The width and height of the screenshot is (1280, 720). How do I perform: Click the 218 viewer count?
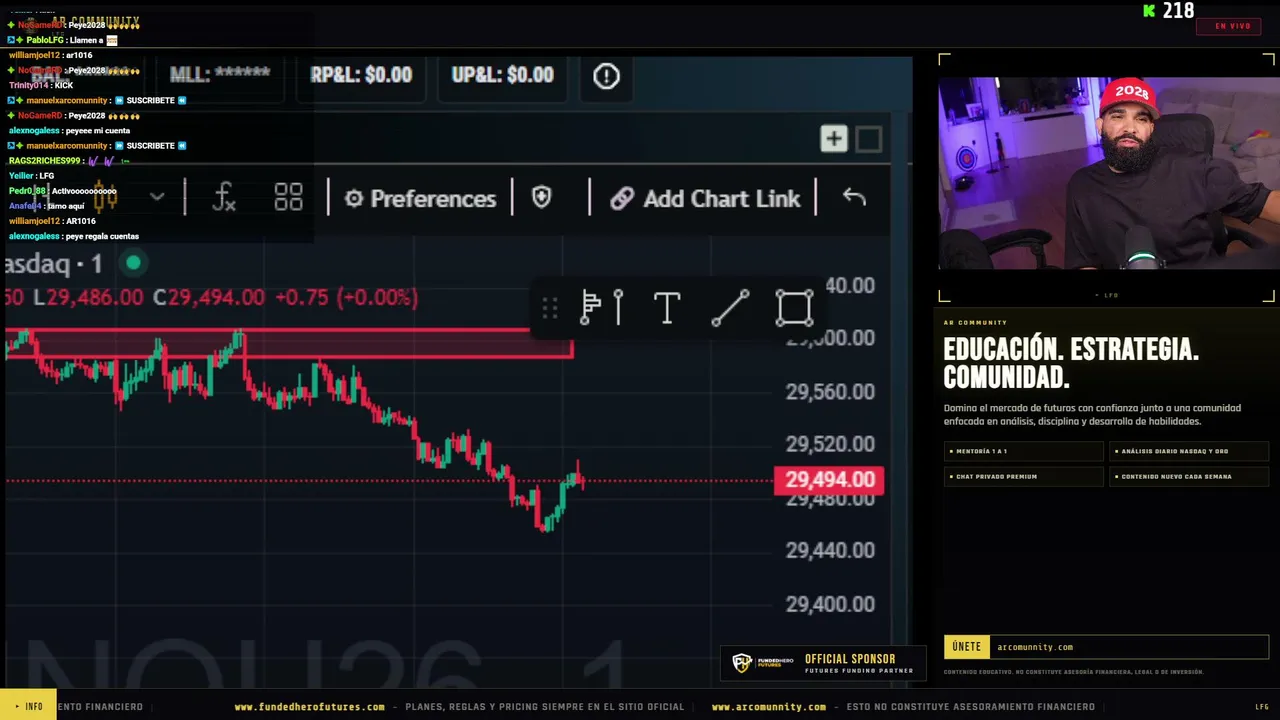[x=1178, y=11]
